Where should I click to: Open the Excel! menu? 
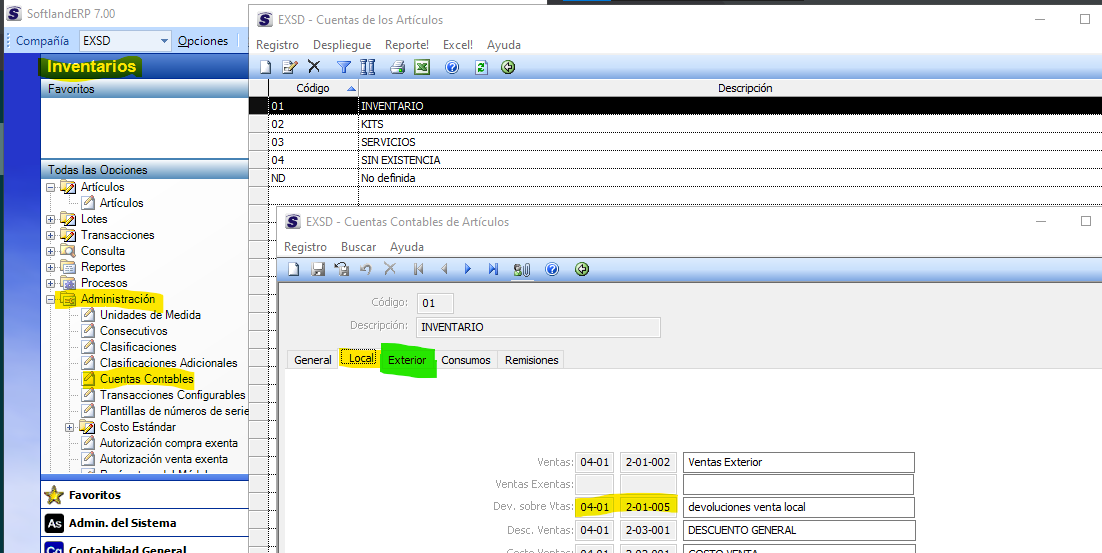coord(458,45)
